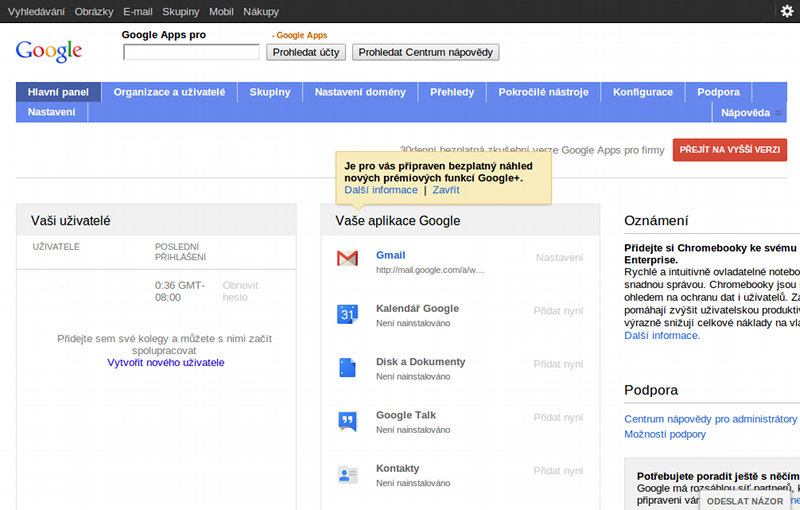Open Gmail Nastavení link

coord(559,258)
